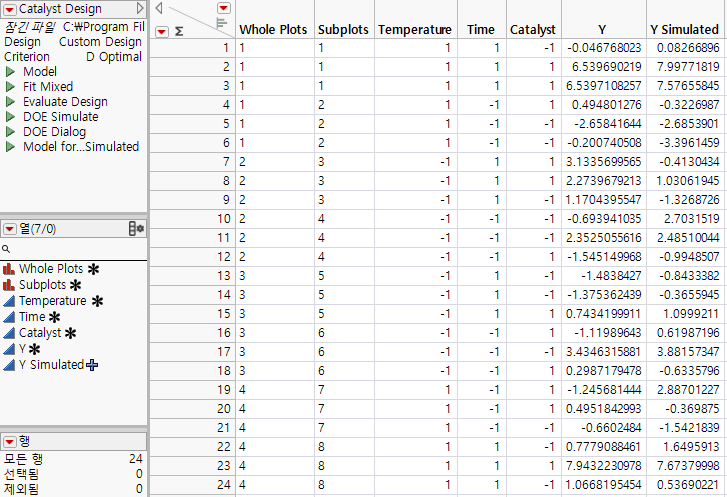
Task: Select Temperature in columns list
Action: pos(53,301)
